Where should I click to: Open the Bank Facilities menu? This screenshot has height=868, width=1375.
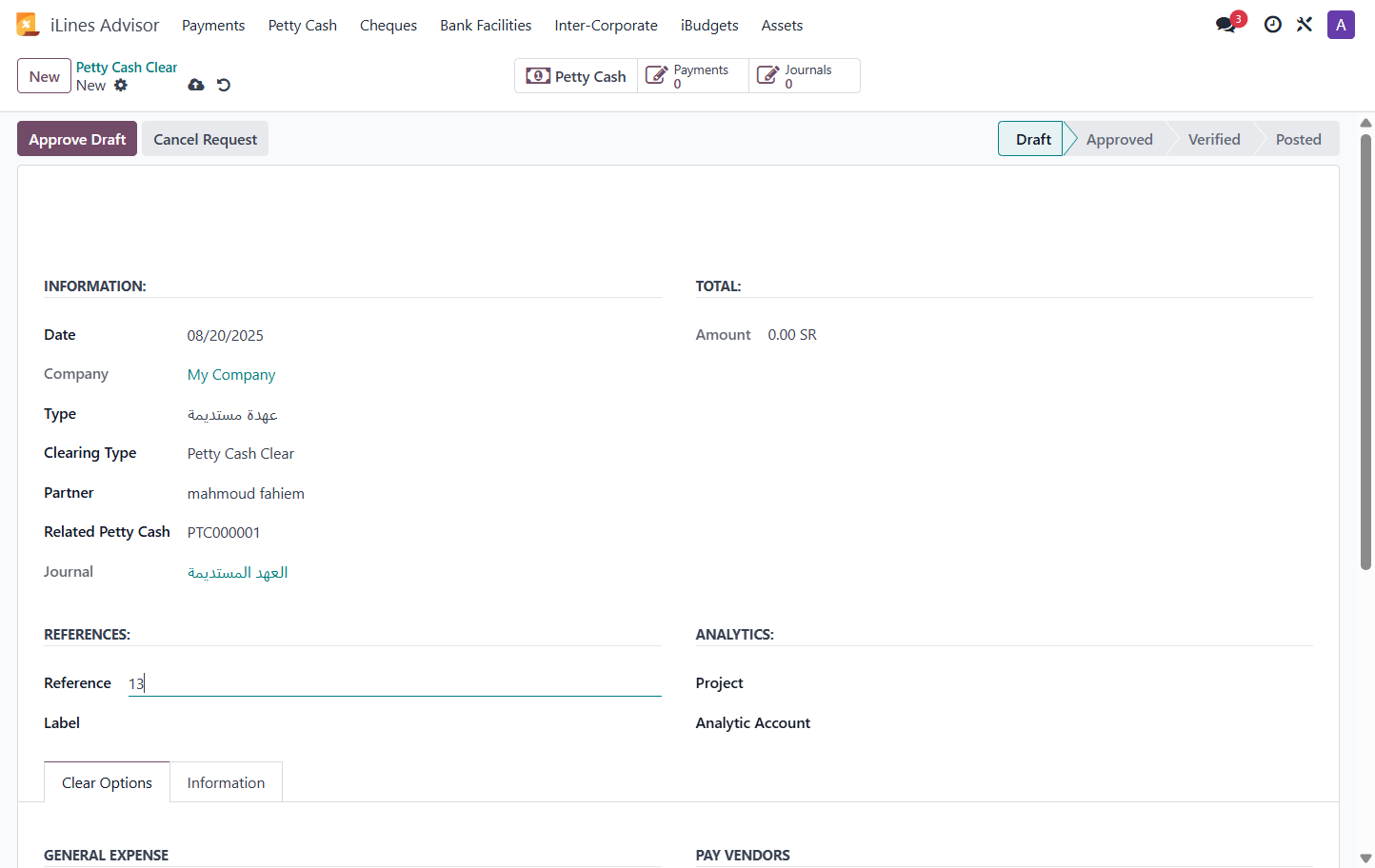[486, 26]
